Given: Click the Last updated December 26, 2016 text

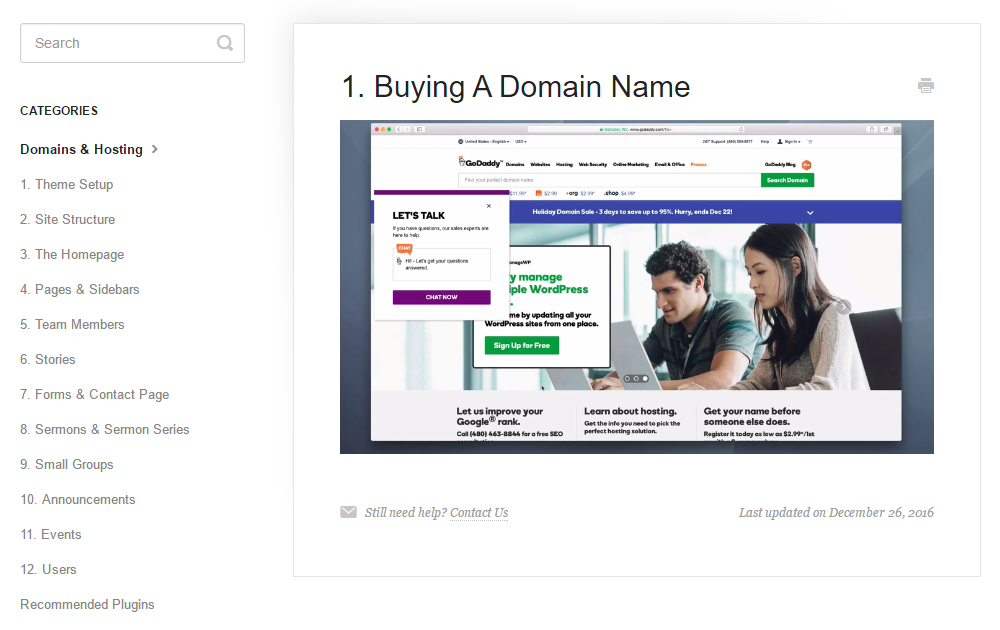Looking at the screenshot, I should click(x=836, y=513).
